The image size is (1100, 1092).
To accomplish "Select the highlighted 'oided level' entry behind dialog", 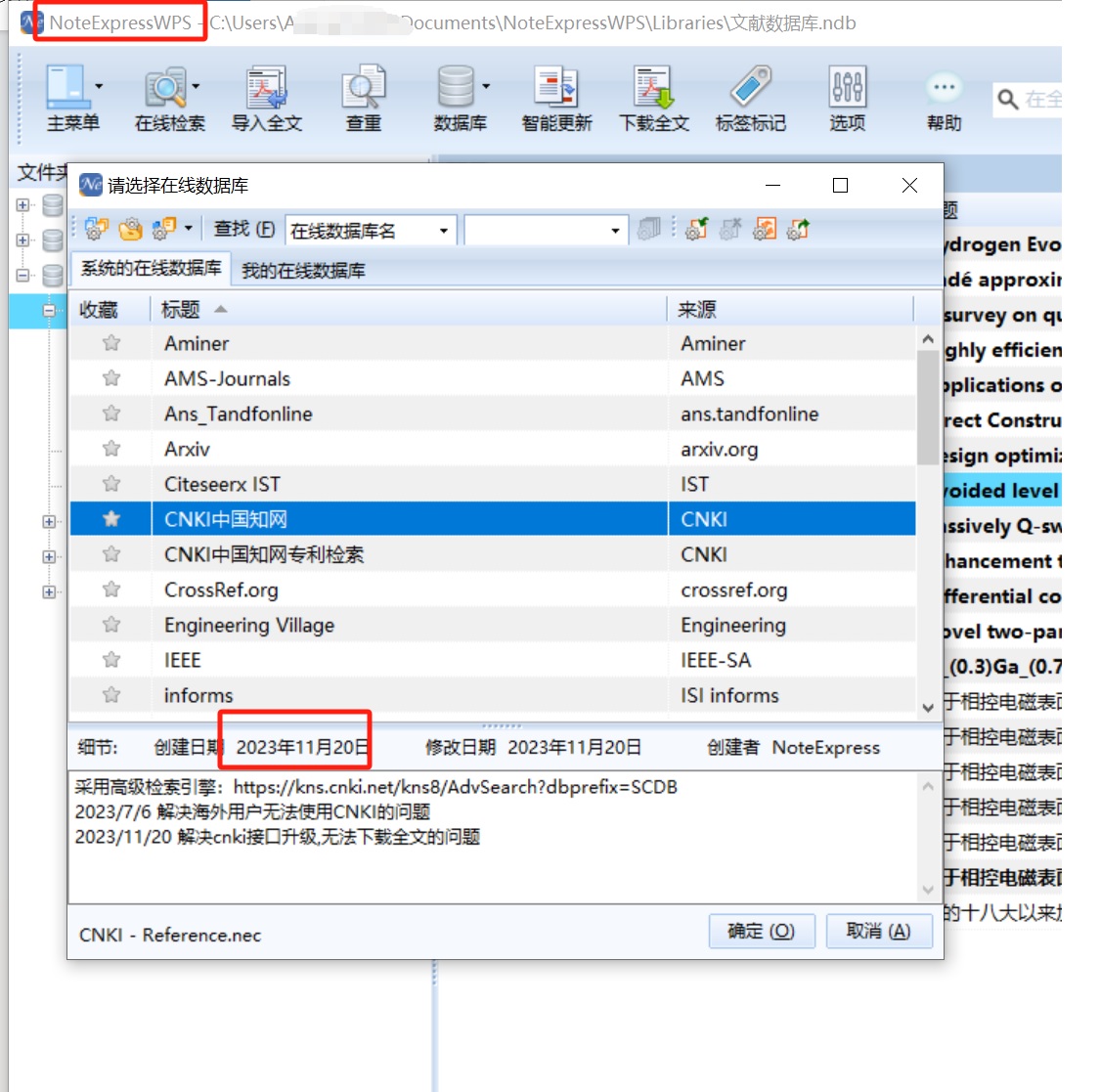I will (1002, 490).
